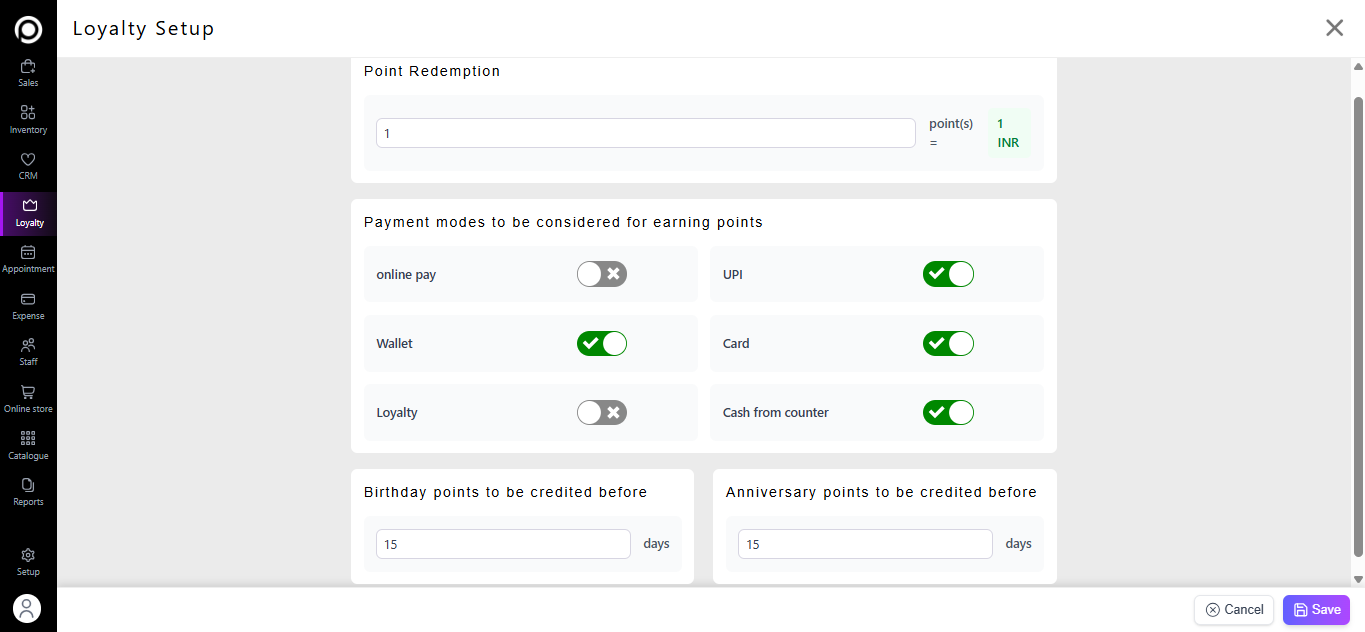Open the Reports icon
Screen dimensions: 1365x632
28,485
